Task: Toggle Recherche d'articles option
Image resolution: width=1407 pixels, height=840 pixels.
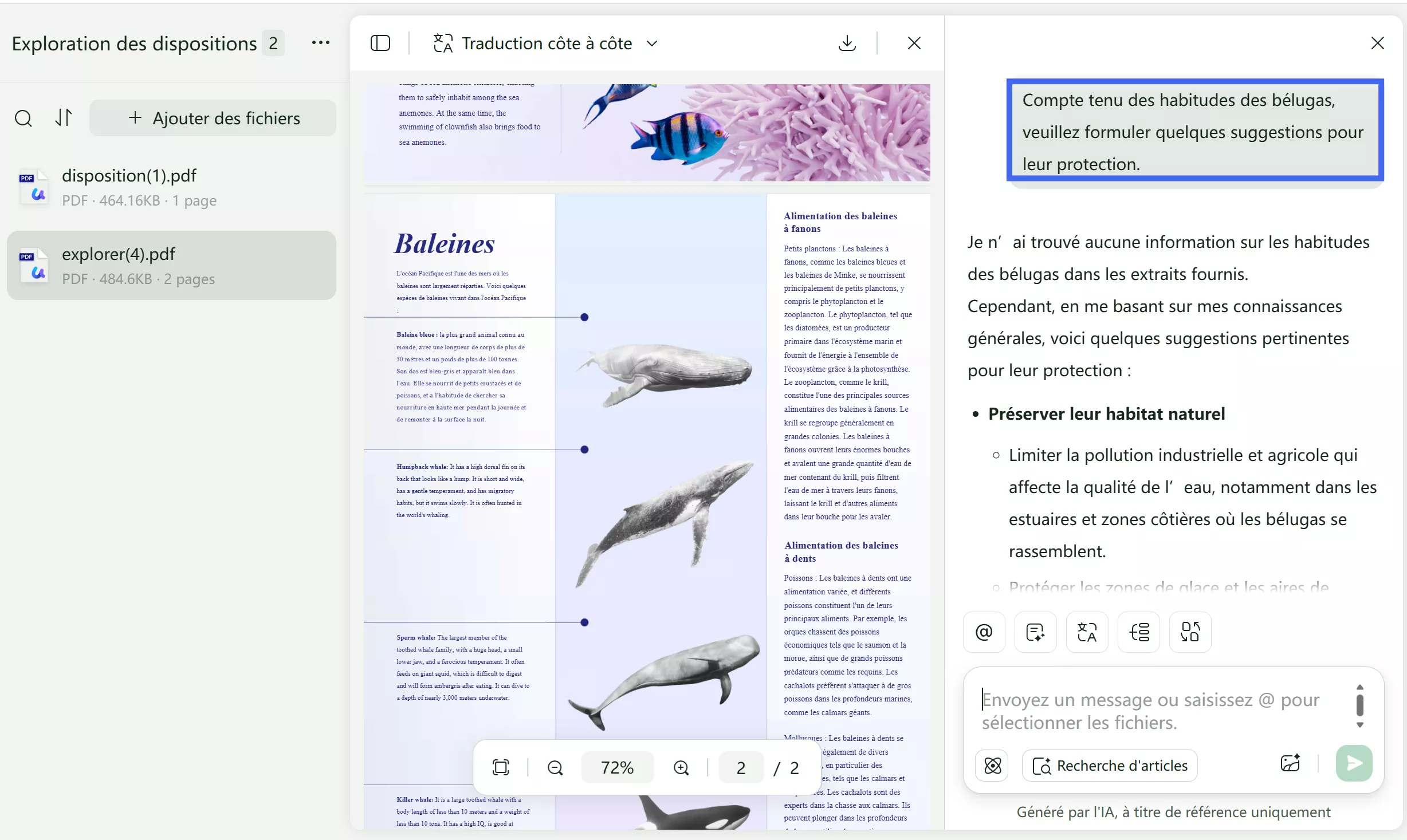Action: click(x=1110, y=766)
